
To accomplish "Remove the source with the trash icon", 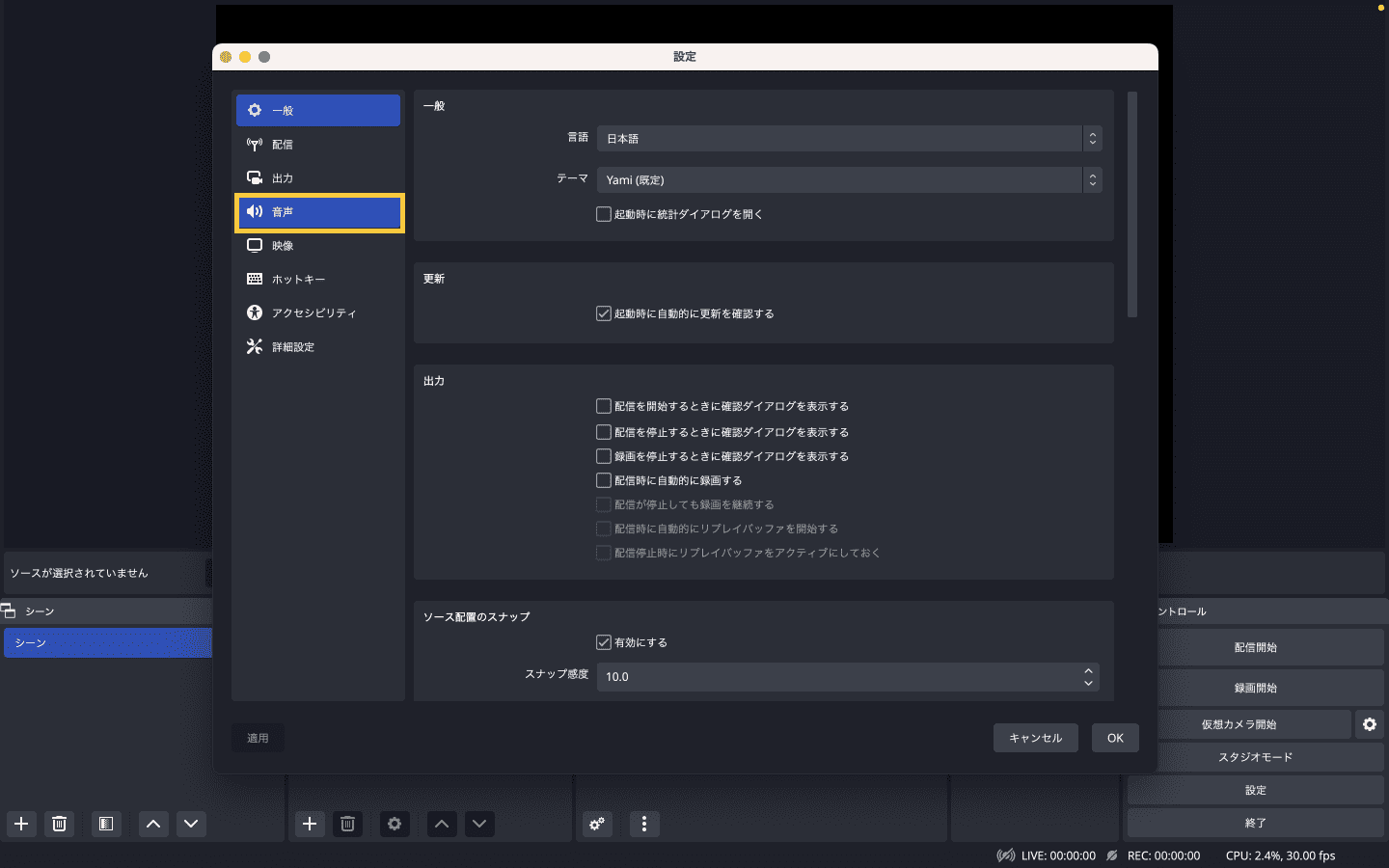I will 347,824.
